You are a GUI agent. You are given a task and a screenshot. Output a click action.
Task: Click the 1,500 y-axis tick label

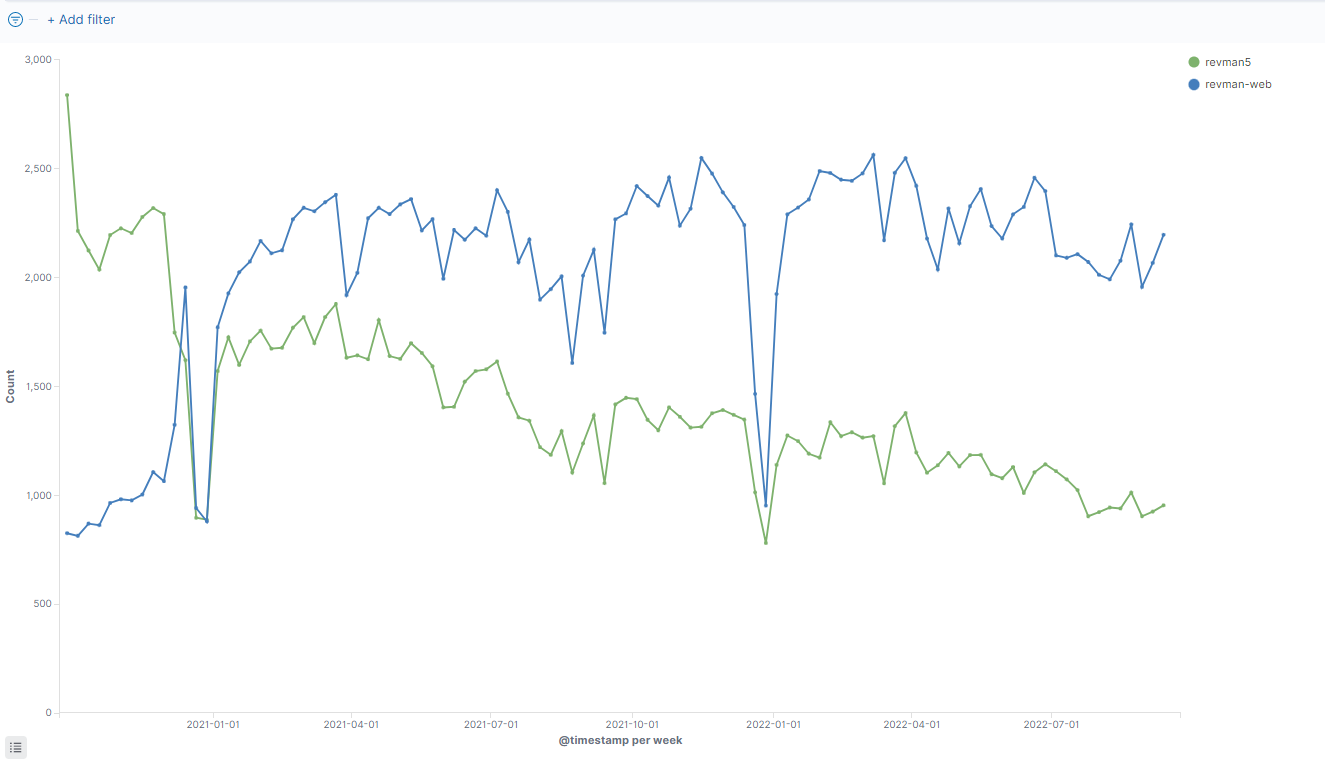click(x=38, y=387)
